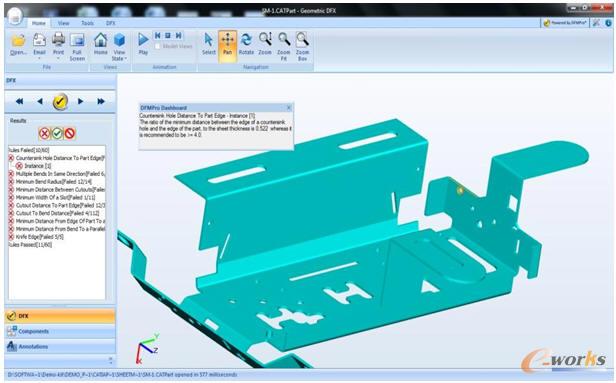Choose the Rotate navigation tool
The width and height of the screenshot is (616, 383).
coord(246,40)
